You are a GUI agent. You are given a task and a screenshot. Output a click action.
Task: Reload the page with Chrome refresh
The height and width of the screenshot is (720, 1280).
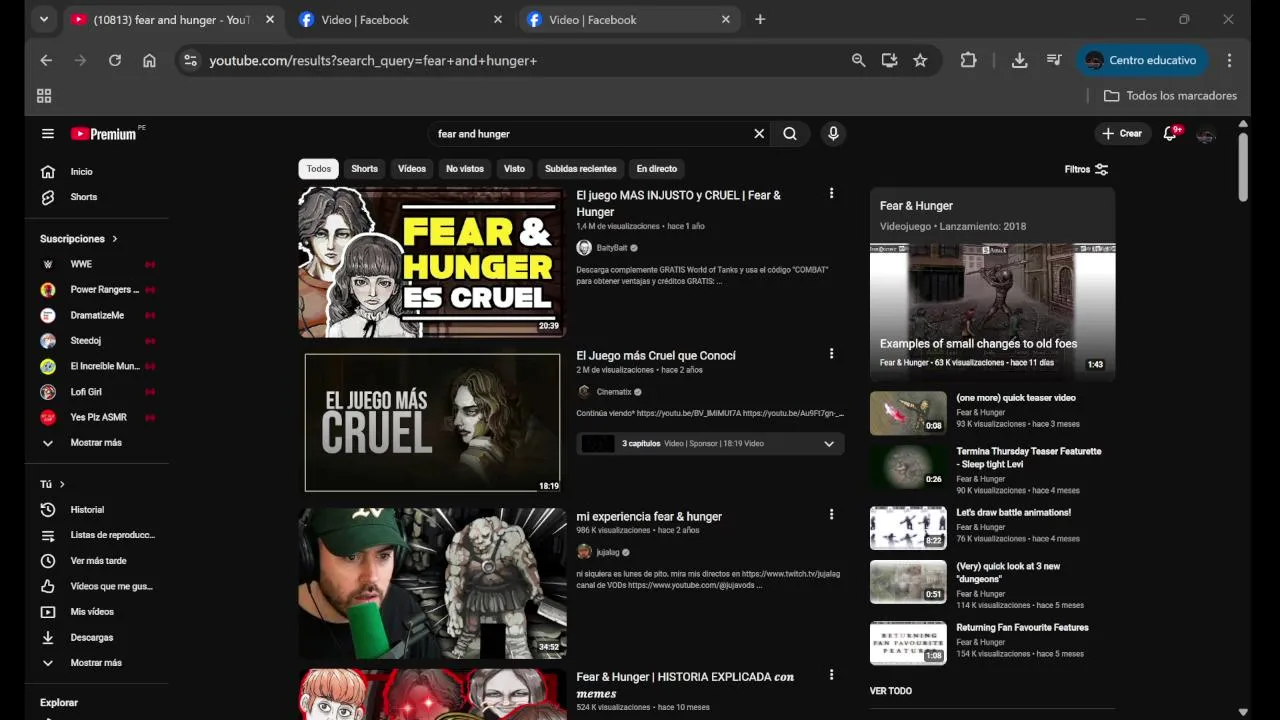pyautogui.click(x=115, y=60)
